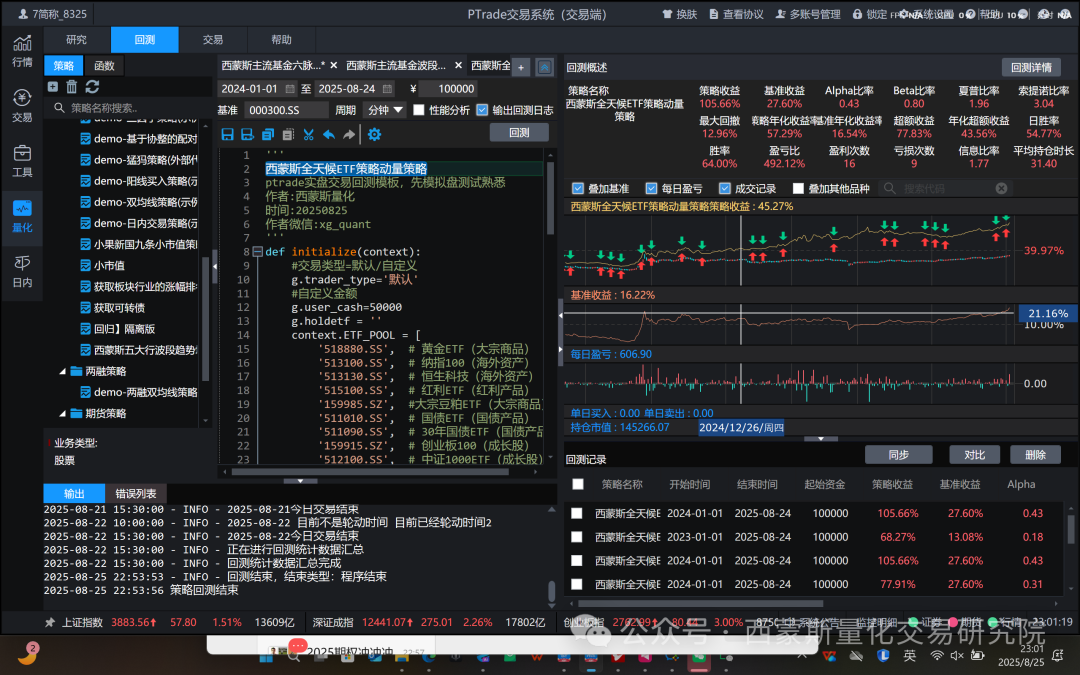Screen dimensions: 1080x675
Task: Toggle 输出回测日志 checkbox
Action: pos(482,110)
